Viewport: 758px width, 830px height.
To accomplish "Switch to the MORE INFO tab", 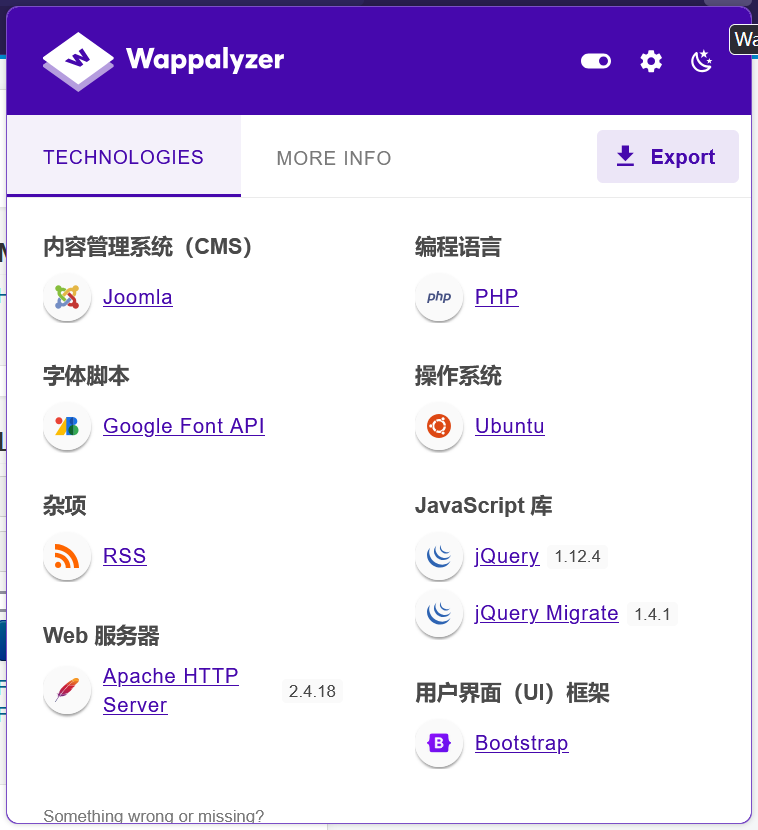I will click(334, 158).
